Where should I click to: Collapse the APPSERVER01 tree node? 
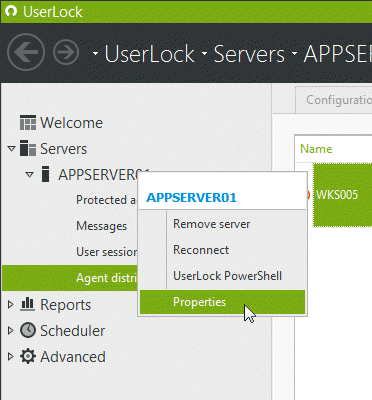(30, 175)
